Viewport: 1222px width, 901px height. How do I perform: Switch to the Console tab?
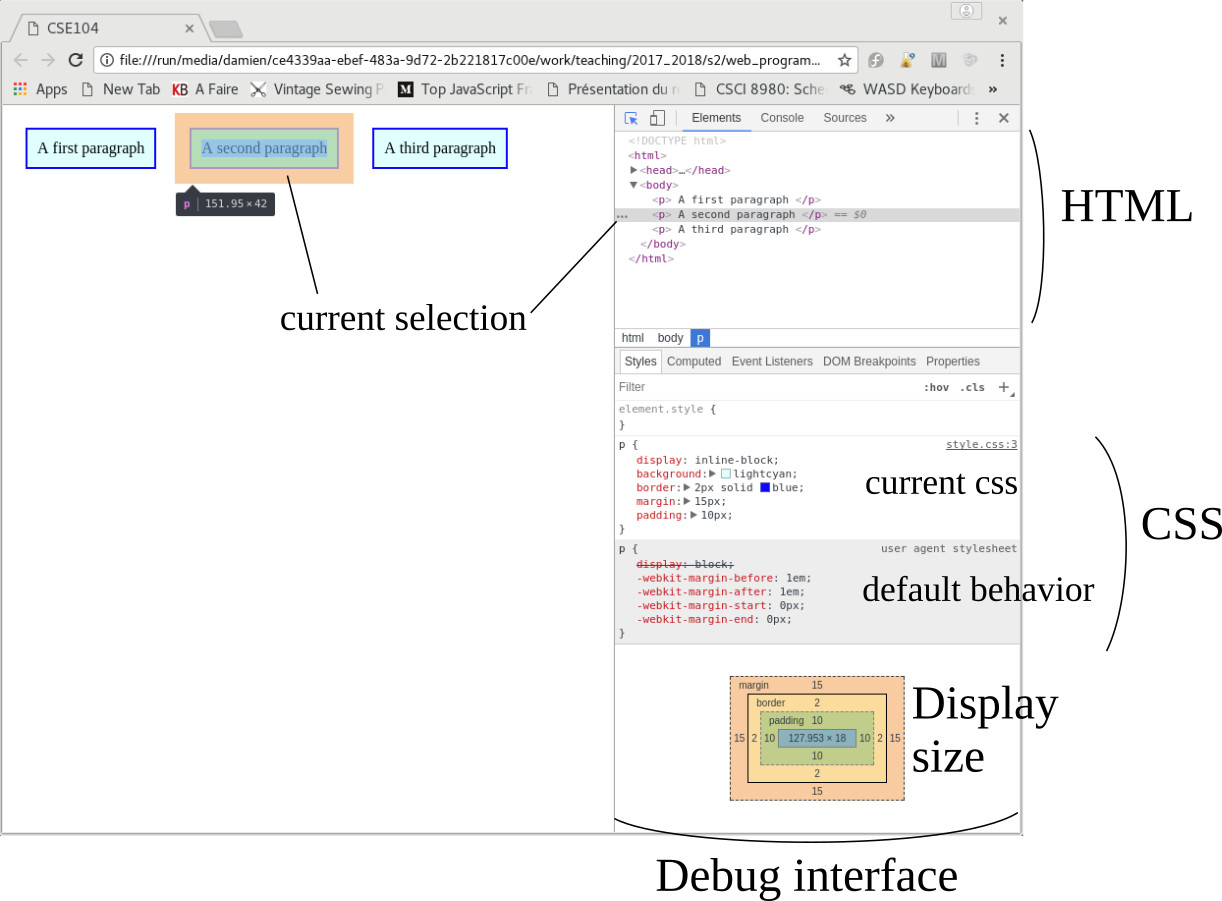coord(782,118)
